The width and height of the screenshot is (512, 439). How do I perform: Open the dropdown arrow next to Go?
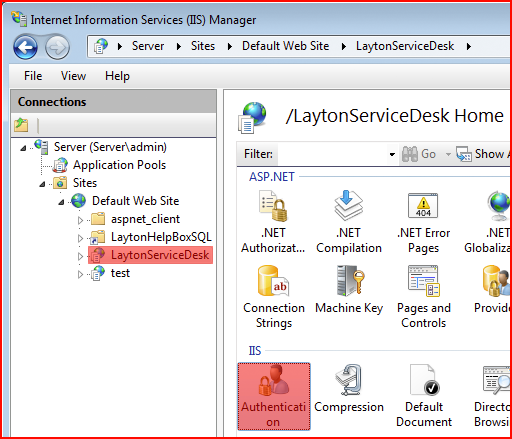[x=448, y=154]
